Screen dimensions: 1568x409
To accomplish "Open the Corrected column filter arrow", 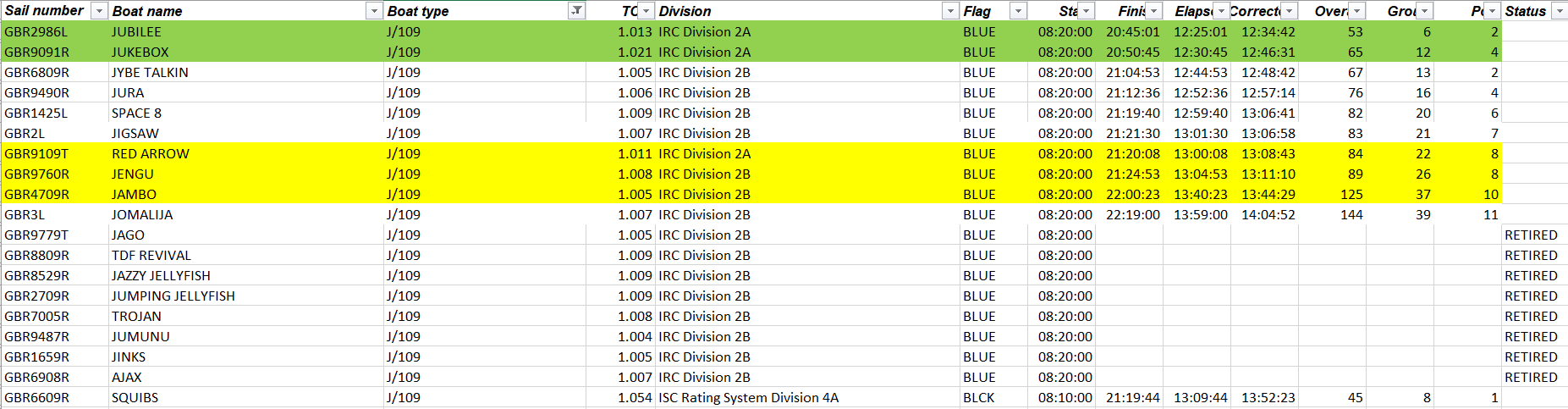I will [x=1289, y=11].
